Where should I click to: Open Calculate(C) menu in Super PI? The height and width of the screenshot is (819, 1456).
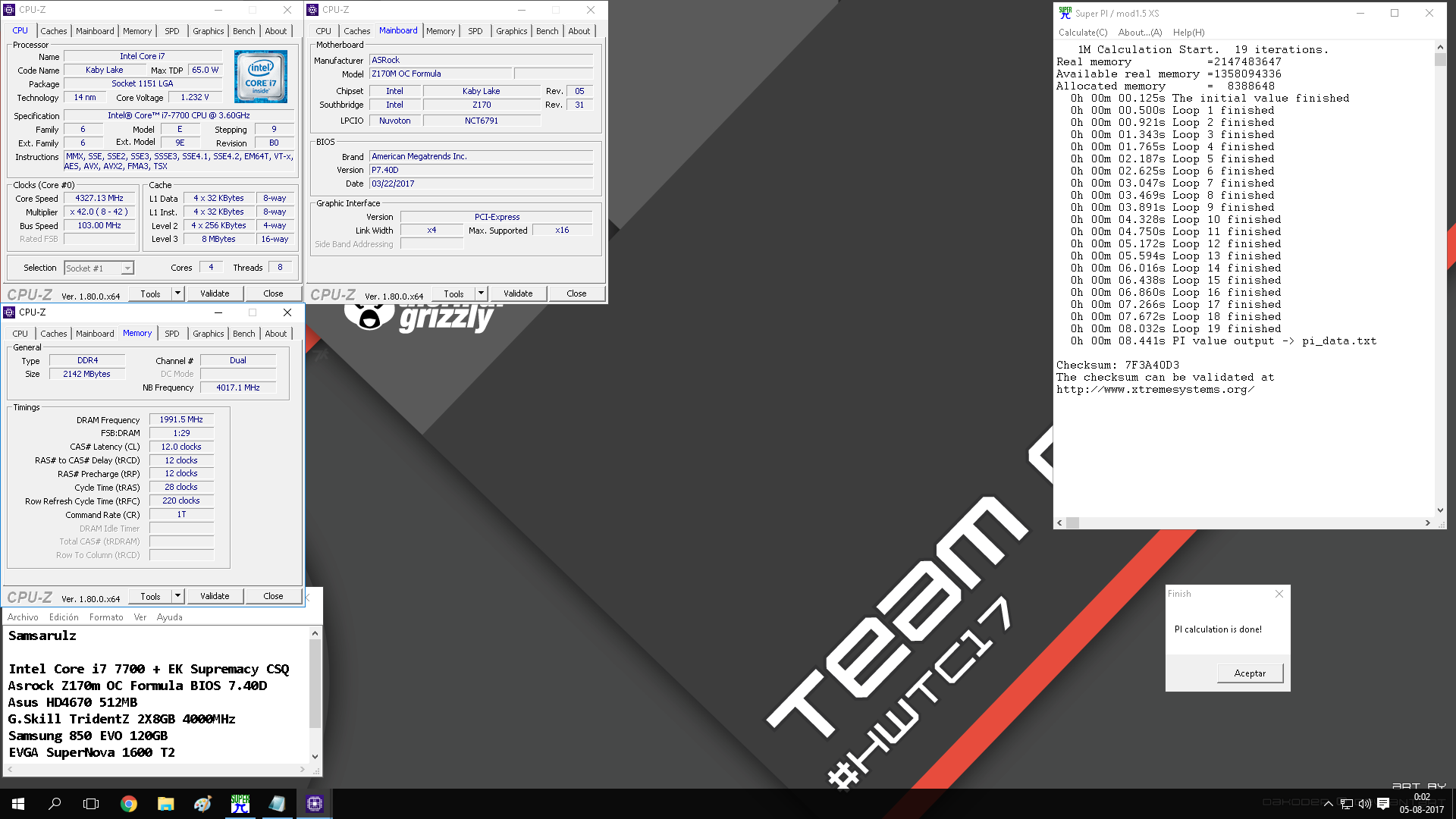1083,33
